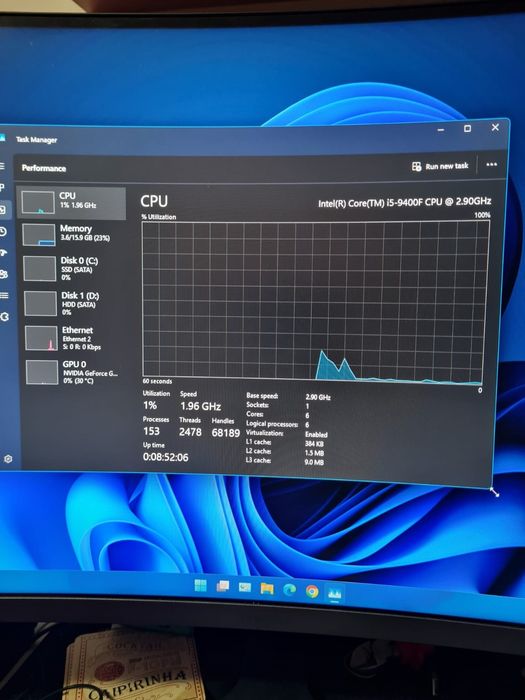This screenshot has width=525, height=700.
Task: Maximize the Task Manager window
Action: 467,129
